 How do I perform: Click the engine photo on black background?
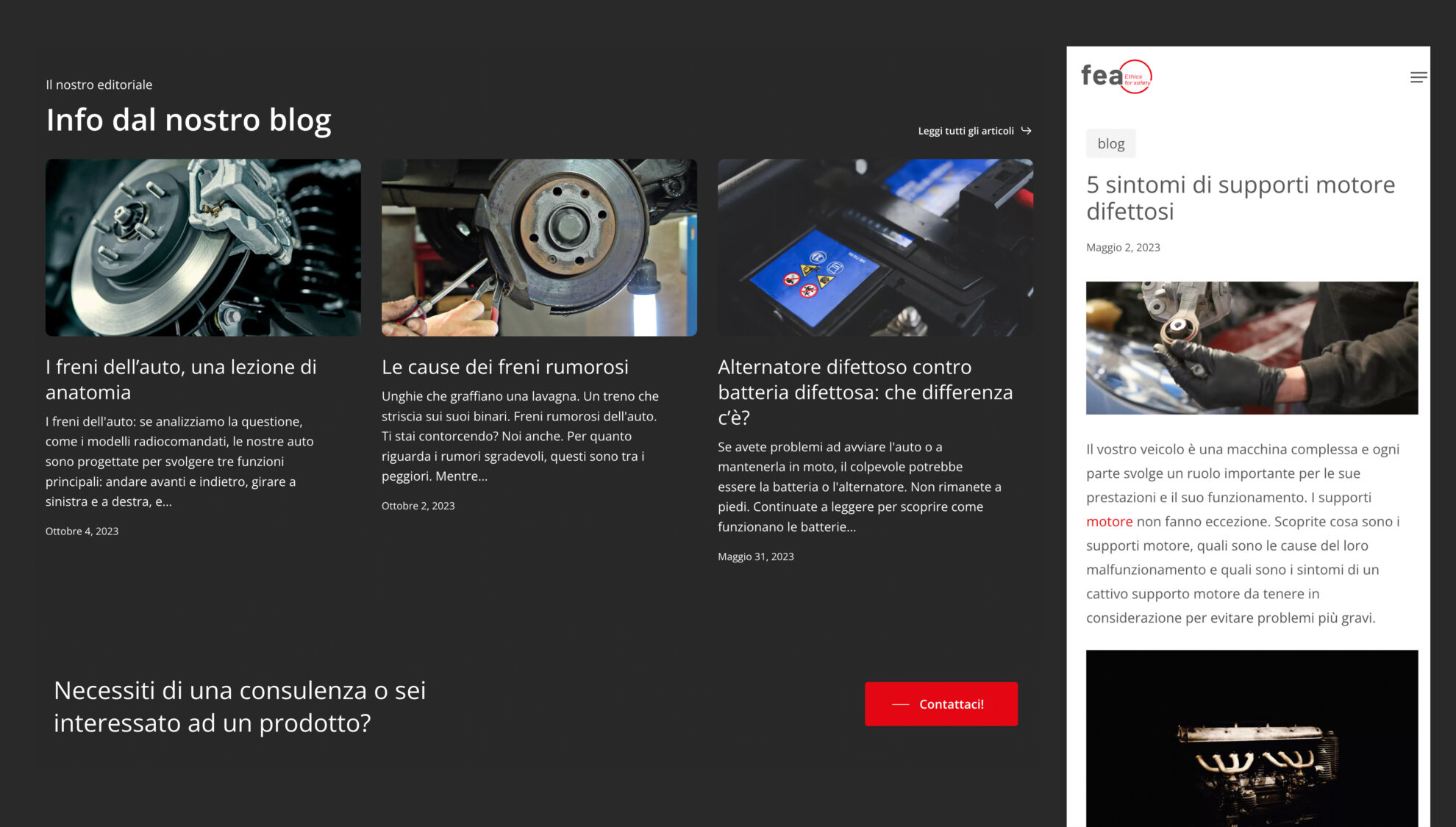(1252, 738)
